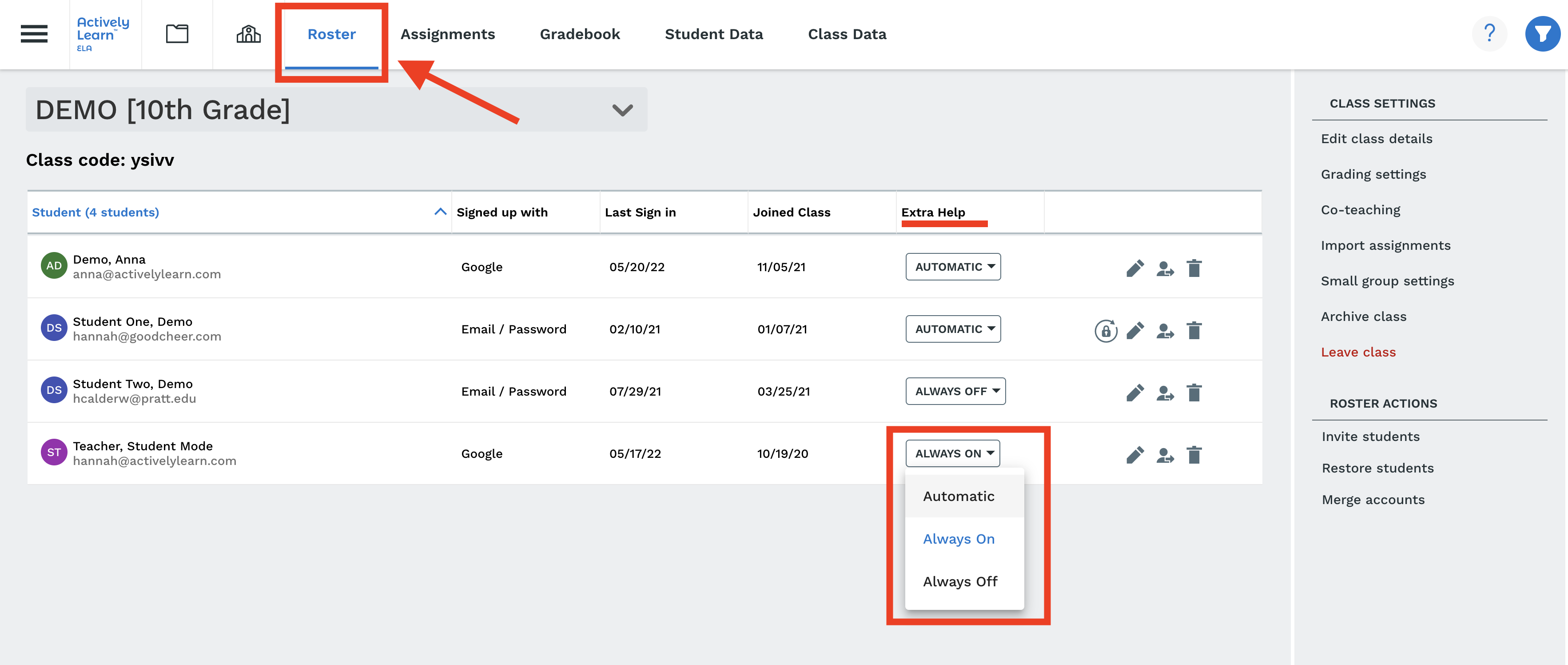Open Grading settings link
Image resolution: width=1568 pixels, height=665 pixels.
(1373, 174)
